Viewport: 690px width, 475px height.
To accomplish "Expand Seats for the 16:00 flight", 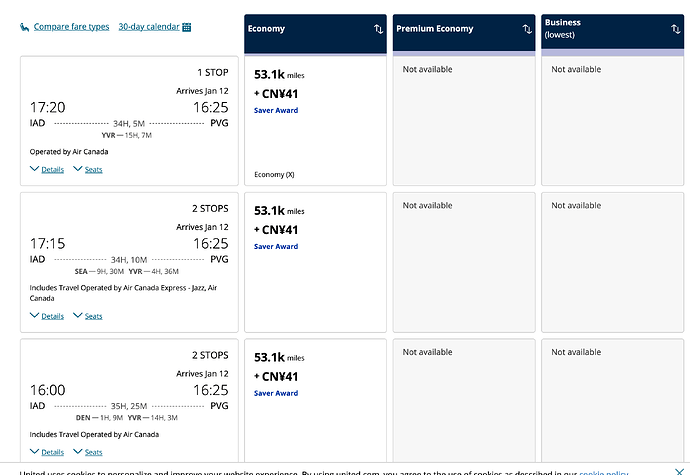I will (x=88, y=452).
